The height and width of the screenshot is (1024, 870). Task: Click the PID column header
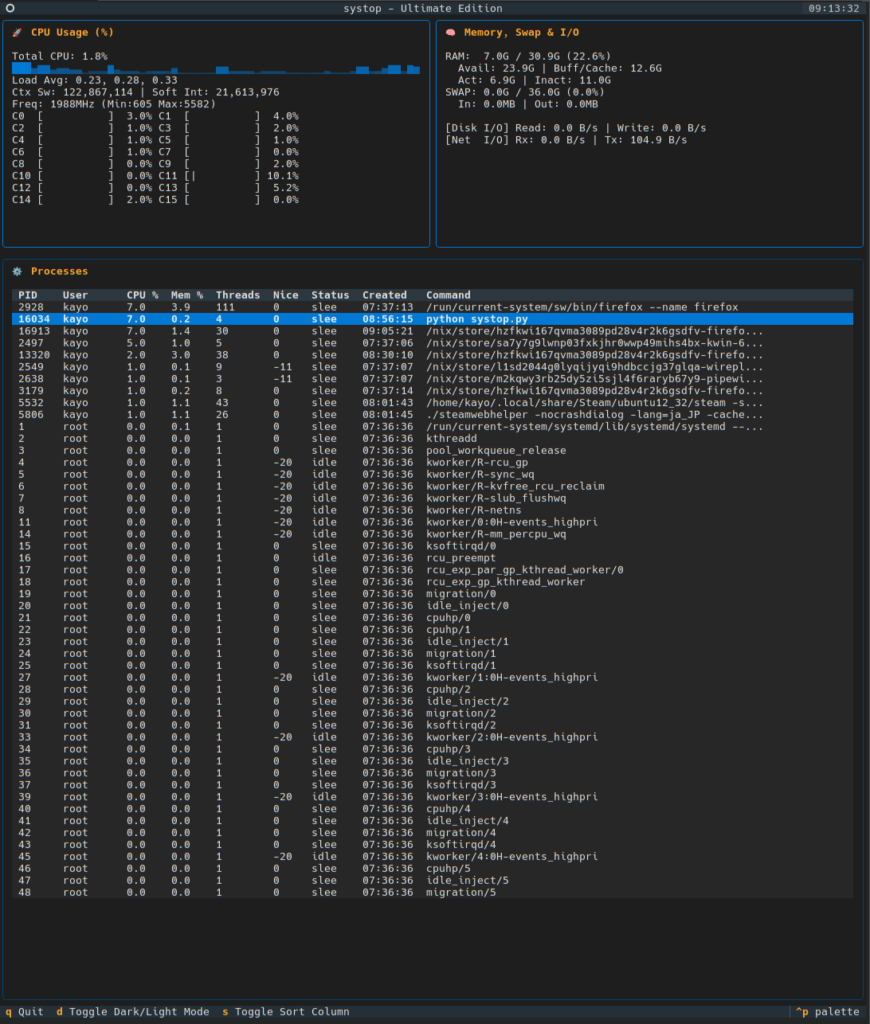coord(28,295)
